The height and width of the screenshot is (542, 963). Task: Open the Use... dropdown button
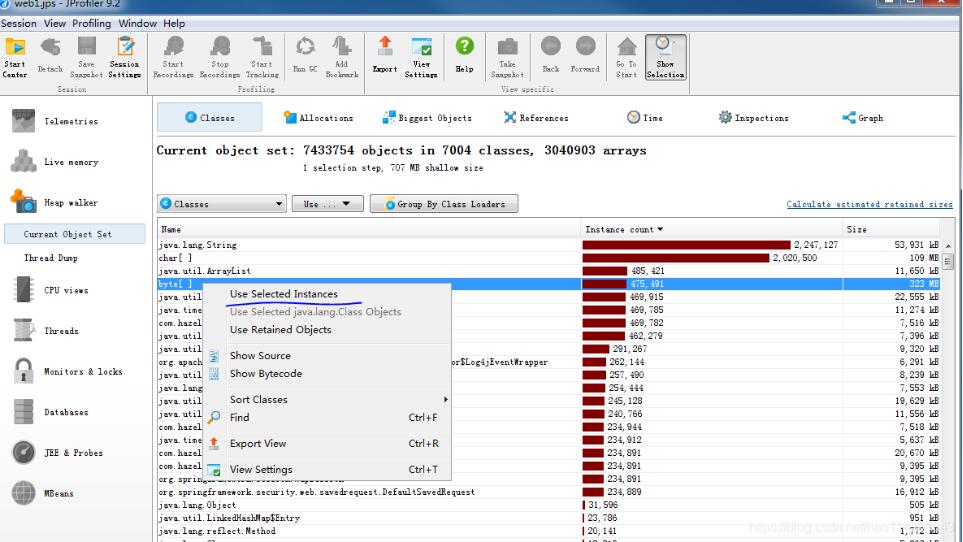327,204
